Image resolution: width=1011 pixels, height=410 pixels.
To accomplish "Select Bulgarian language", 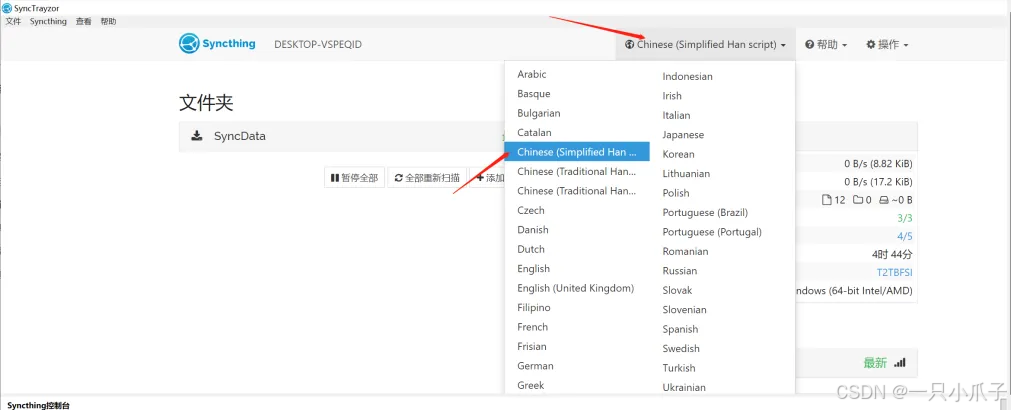I will (x=577, y=113).
